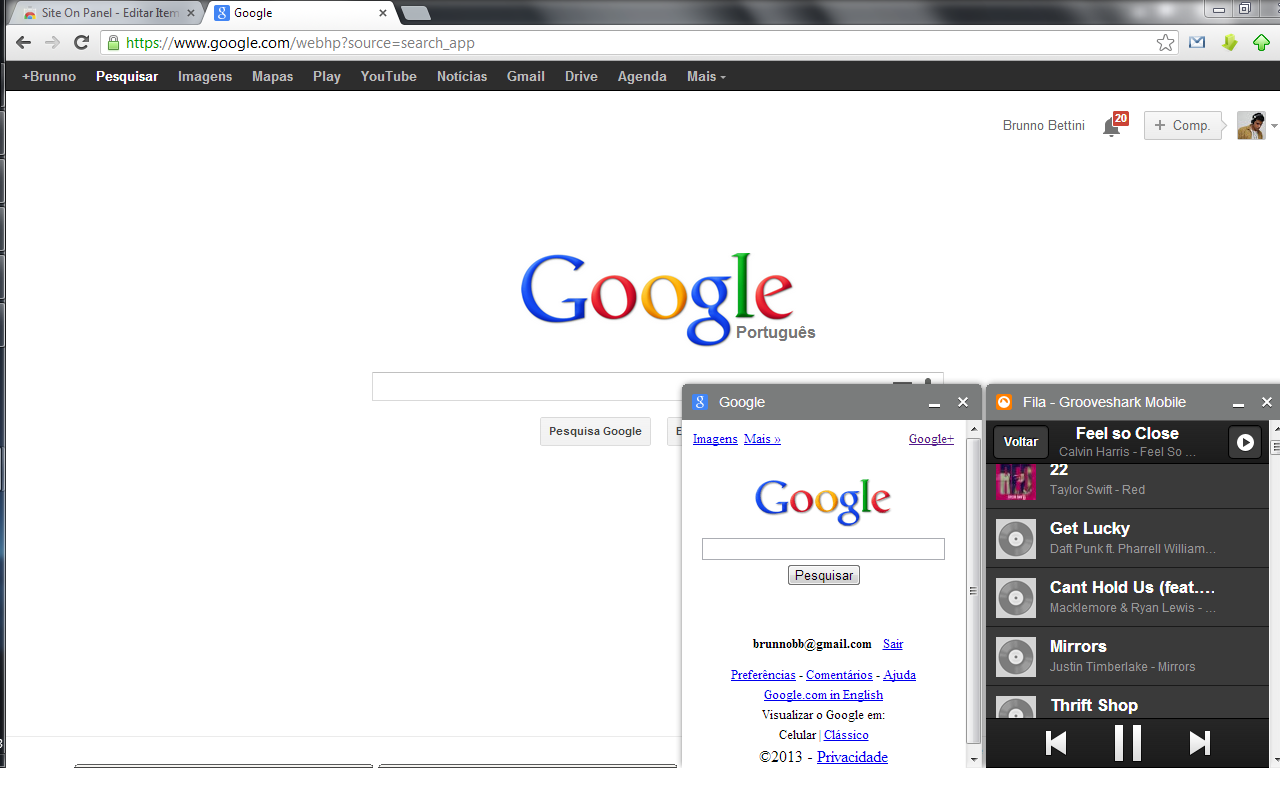
Task: Close the Google browser tab
Action: click(x=383, y=13)
